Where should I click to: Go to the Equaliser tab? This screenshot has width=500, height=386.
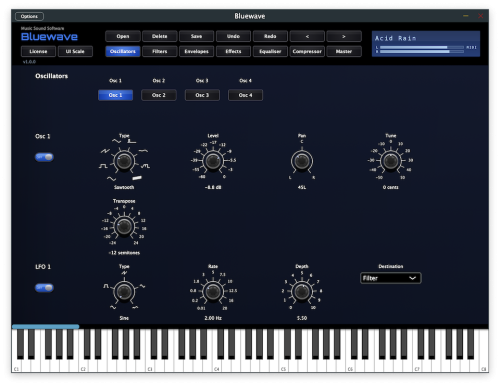270,51
